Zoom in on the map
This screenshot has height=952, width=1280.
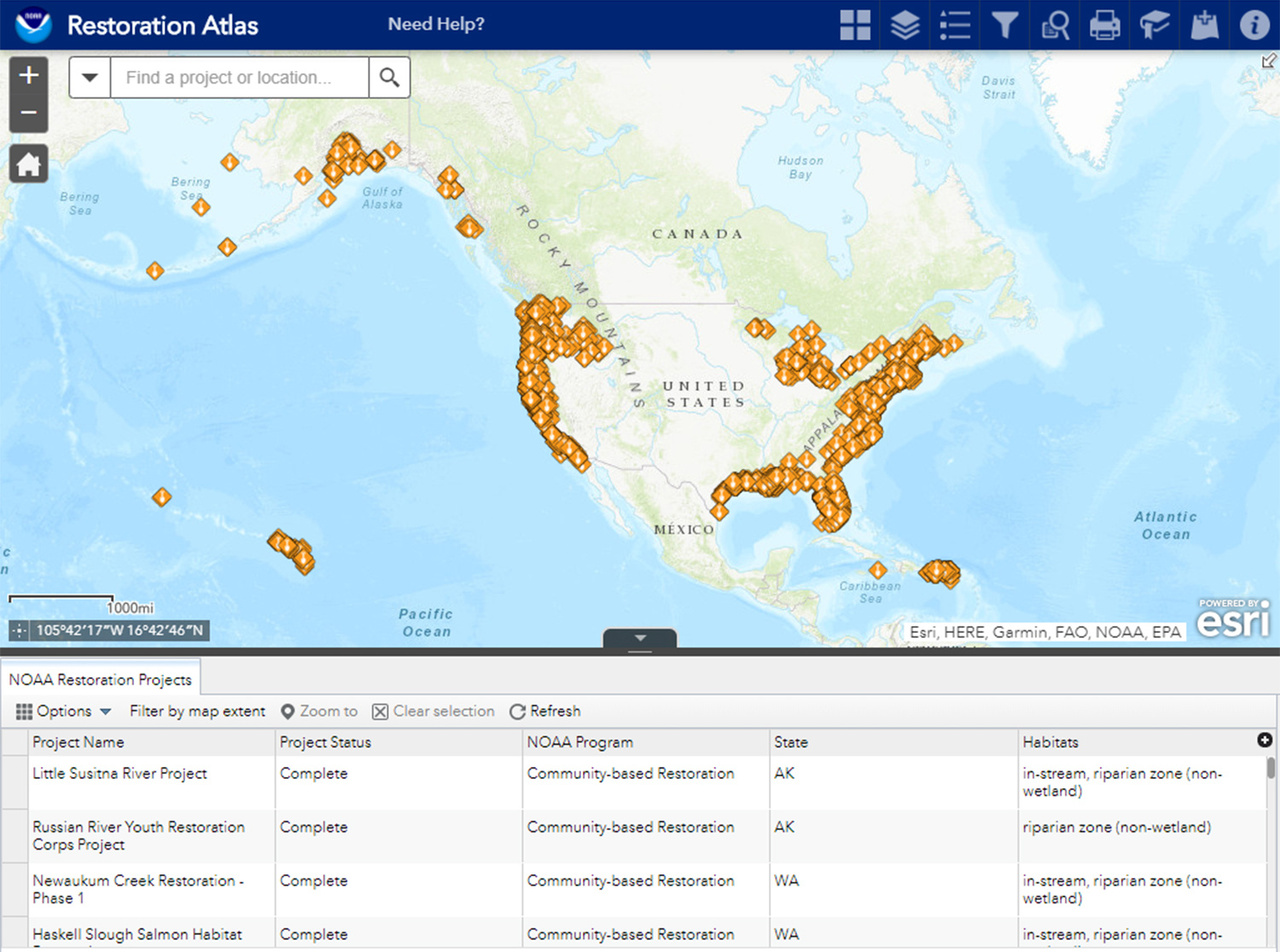(x=28, y=74)
